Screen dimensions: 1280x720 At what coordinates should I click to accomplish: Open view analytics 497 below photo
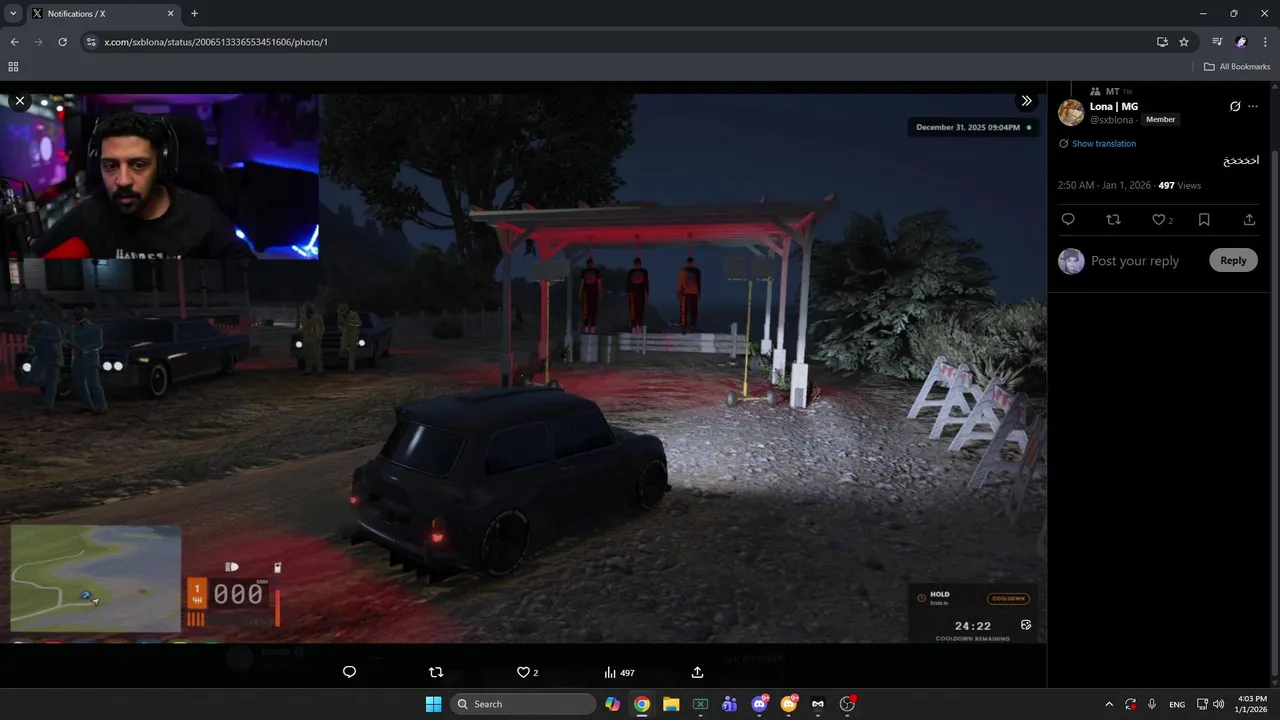point(619,673)
